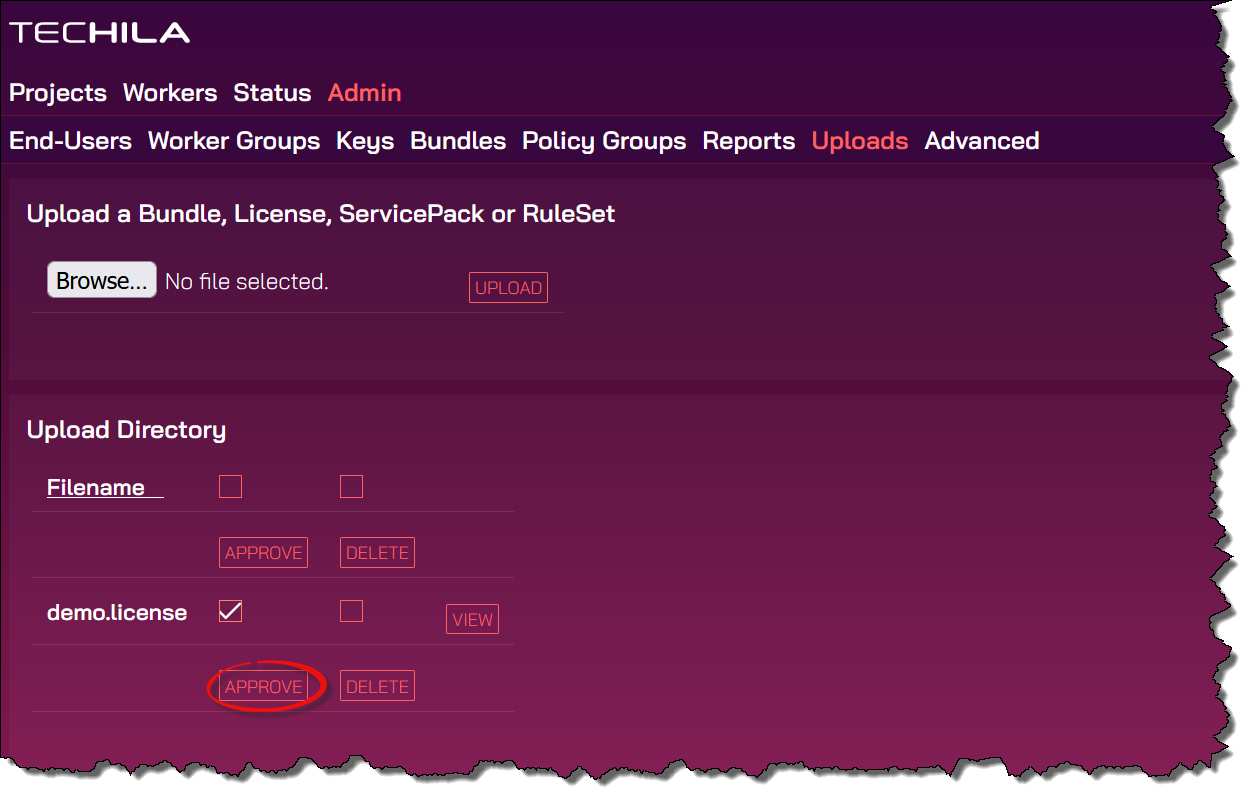The width and height of the screenshot is (1256, 802).
Task: Select the Admin menu item
Action: [364, 93]
